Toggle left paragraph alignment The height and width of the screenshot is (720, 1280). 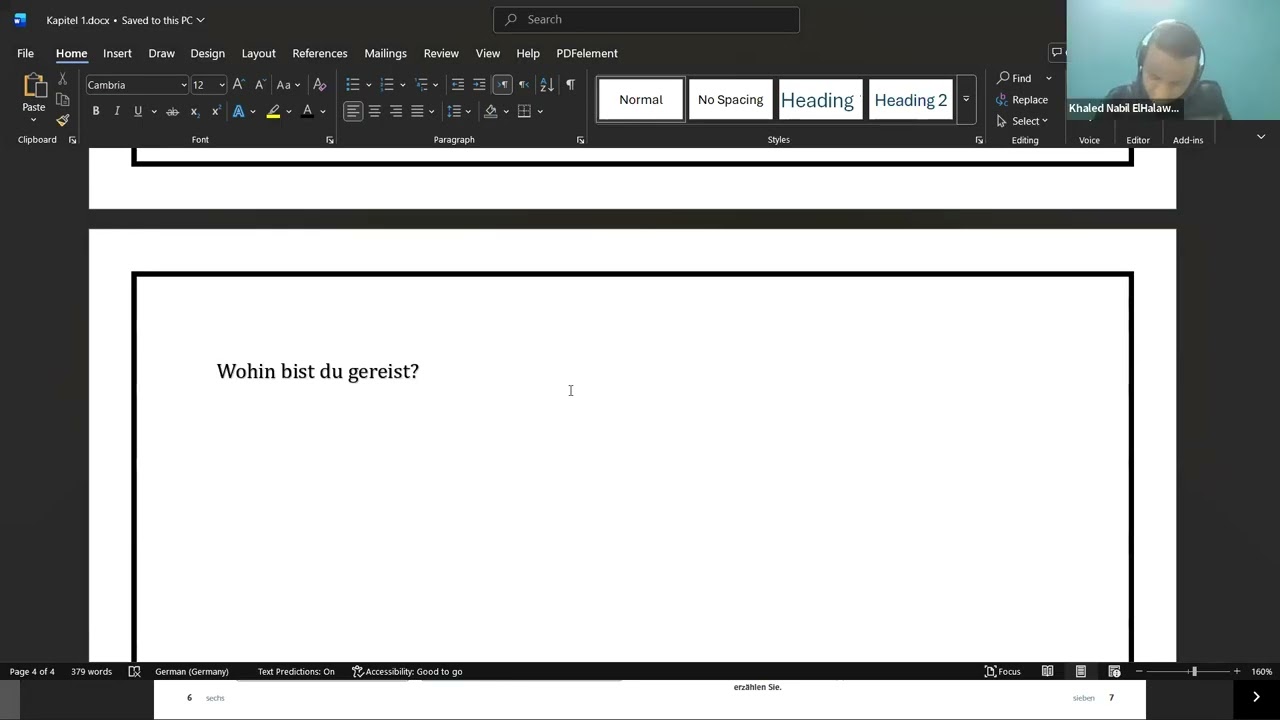(x=353, y=111)
